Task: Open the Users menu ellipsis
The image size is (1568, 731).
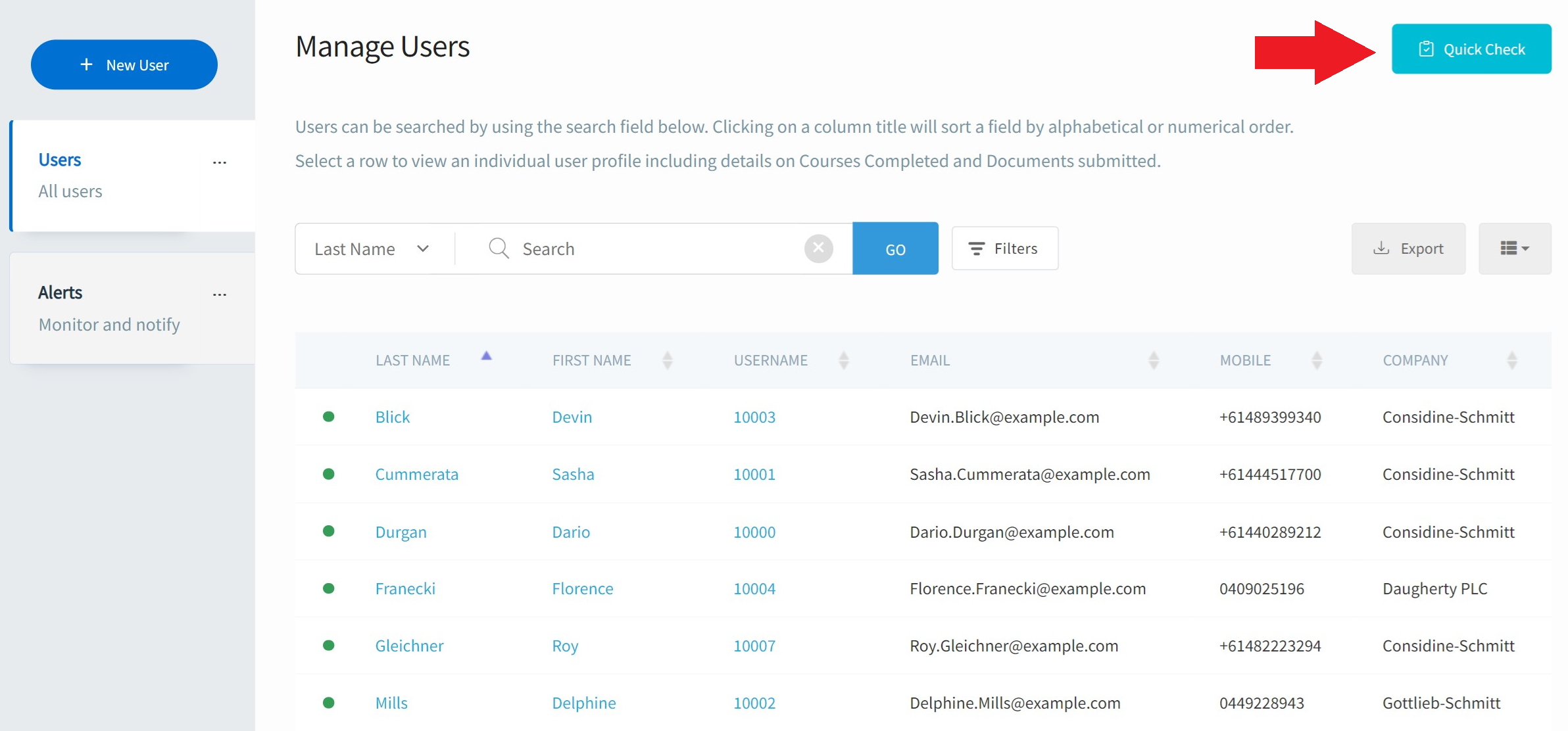Action: [x=220, y=162]
